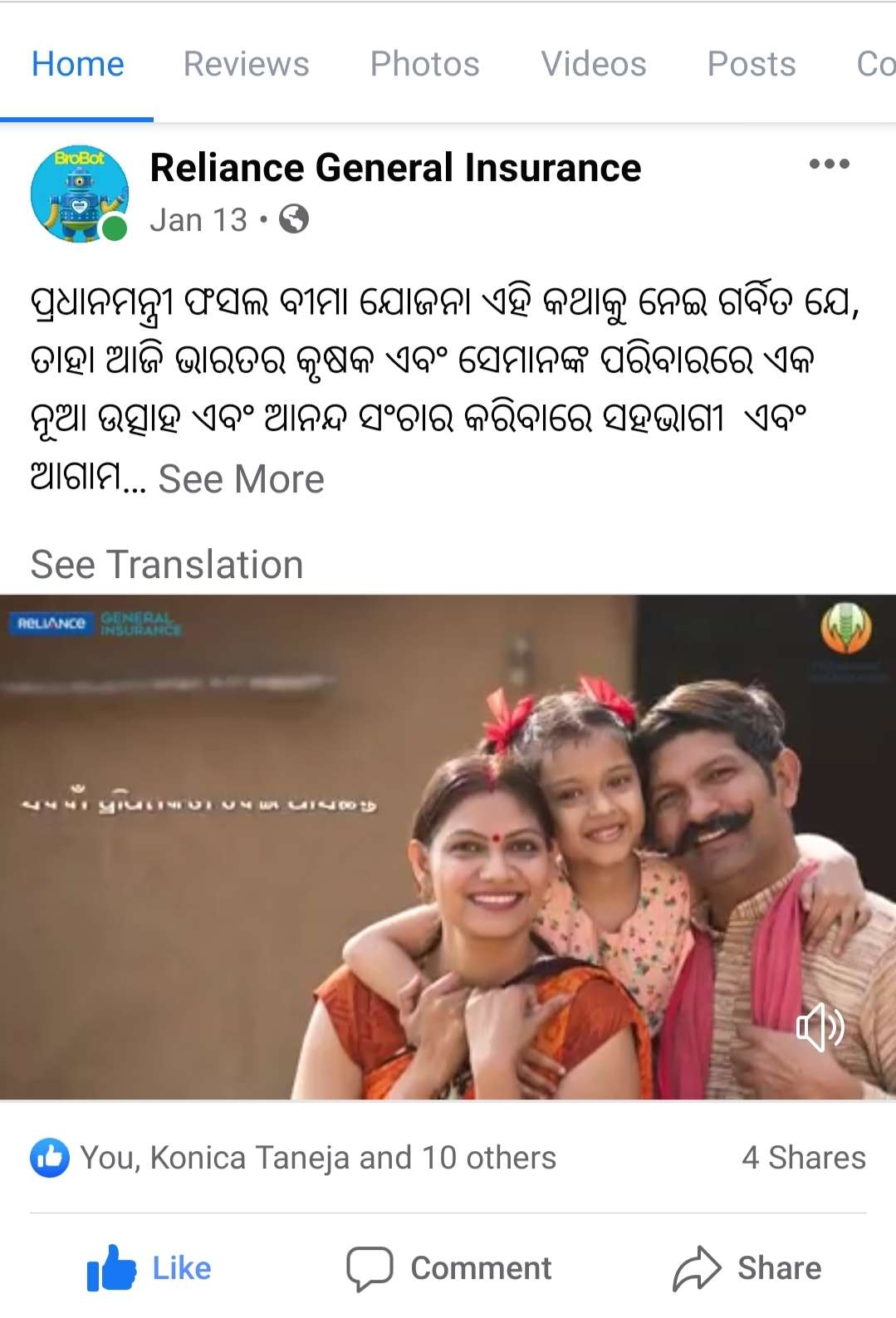Image resolution: width=896 pixels, height=1318 pixels.
Task: Open the 4 Shares count
Action: tap(804, 1157)
